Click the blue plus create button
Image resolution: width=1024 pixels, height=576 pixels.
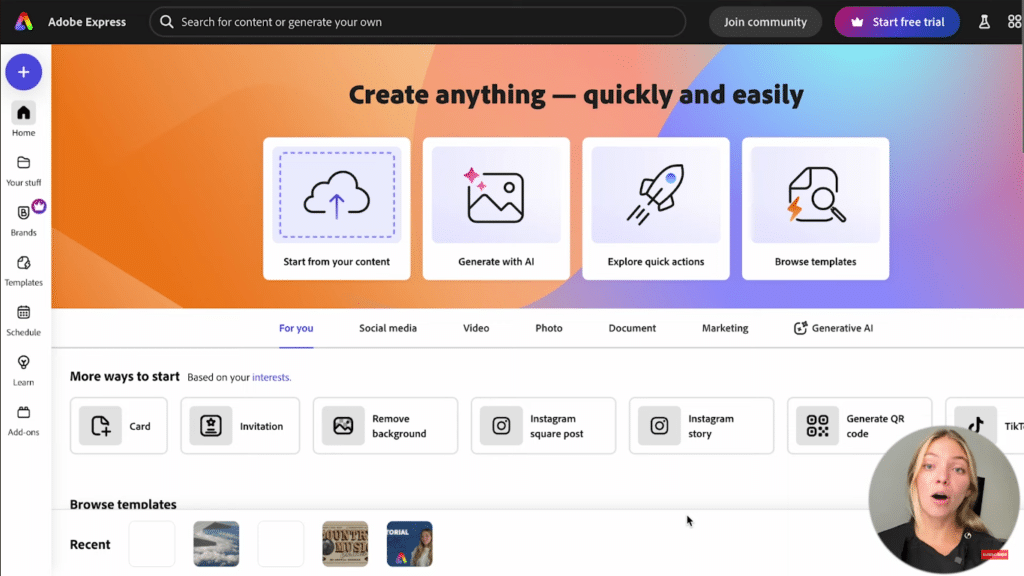point(24,72)
